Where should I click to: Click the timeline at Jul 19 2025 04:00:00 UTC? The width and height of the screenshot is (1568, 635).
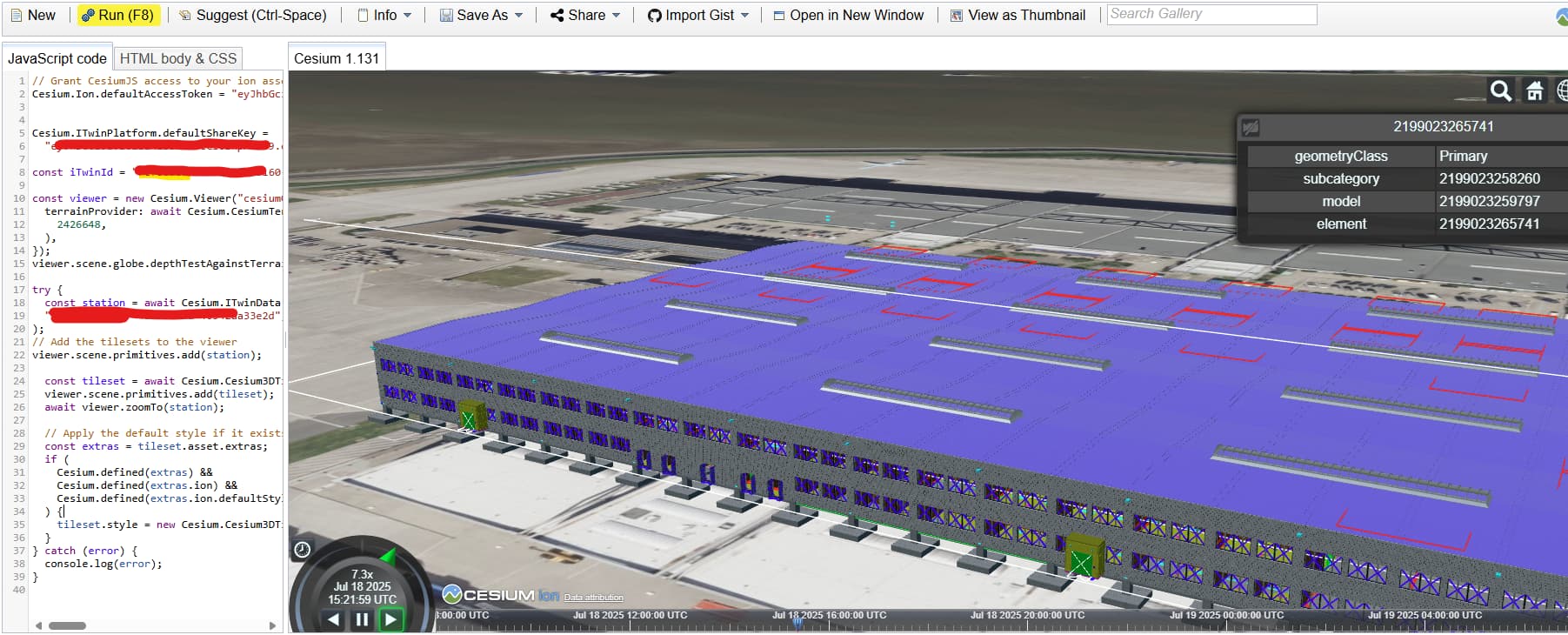click(1425, 615)
